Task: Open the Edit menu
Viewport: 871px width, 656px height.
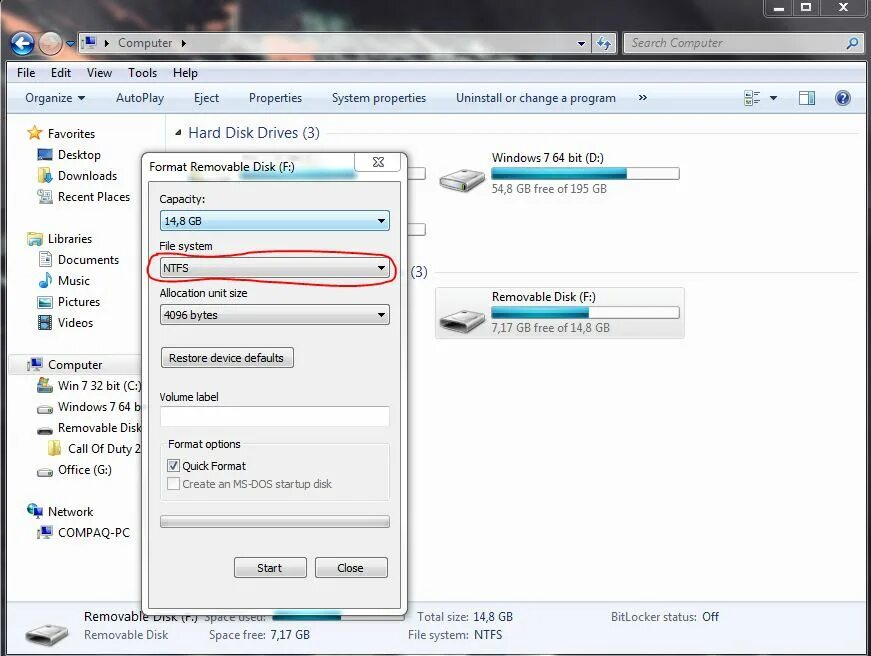Action: (x=61, y=73)
